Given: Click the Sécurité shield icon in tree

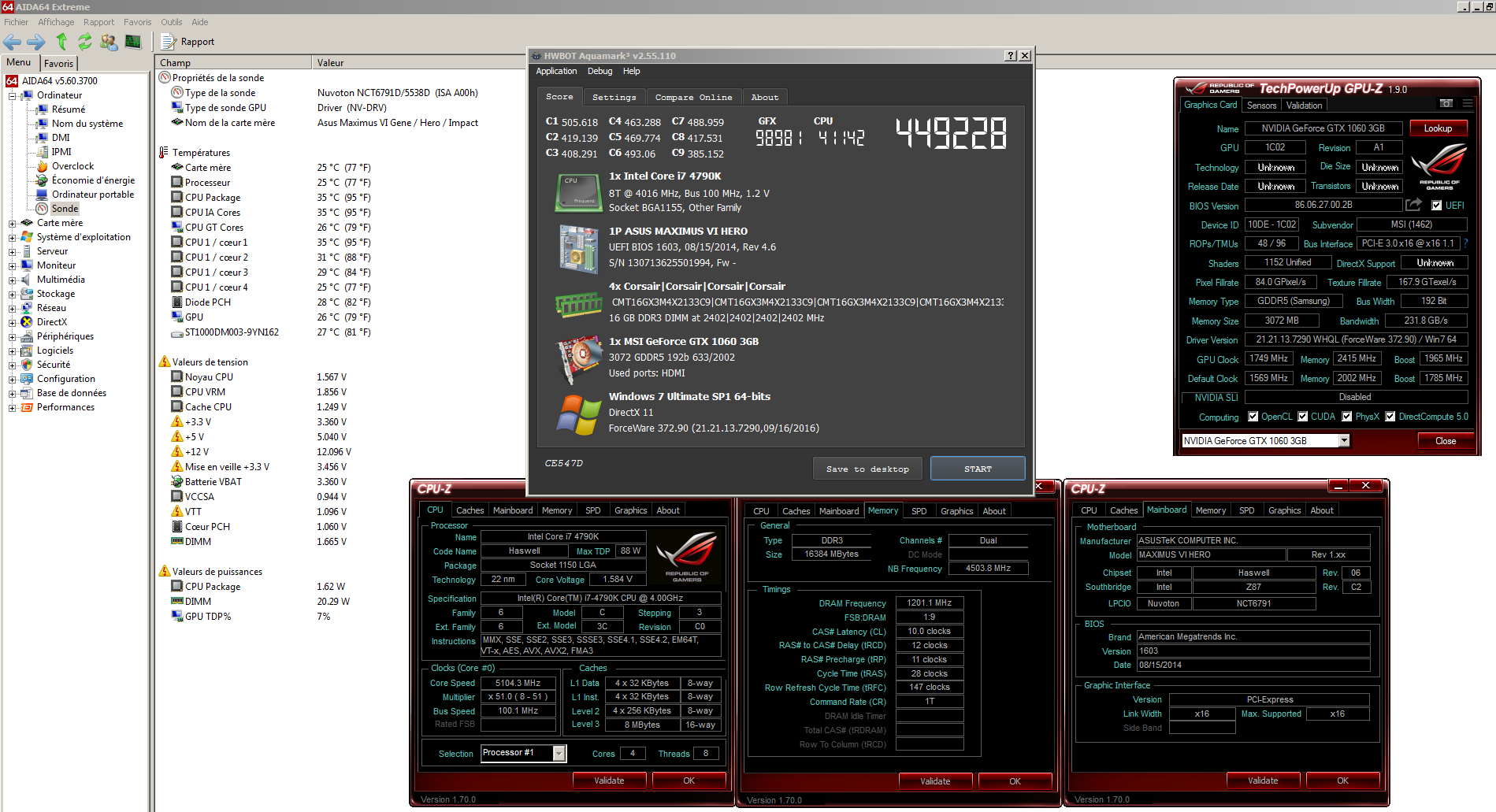Looking at the screenshot, I should (28, 365).
